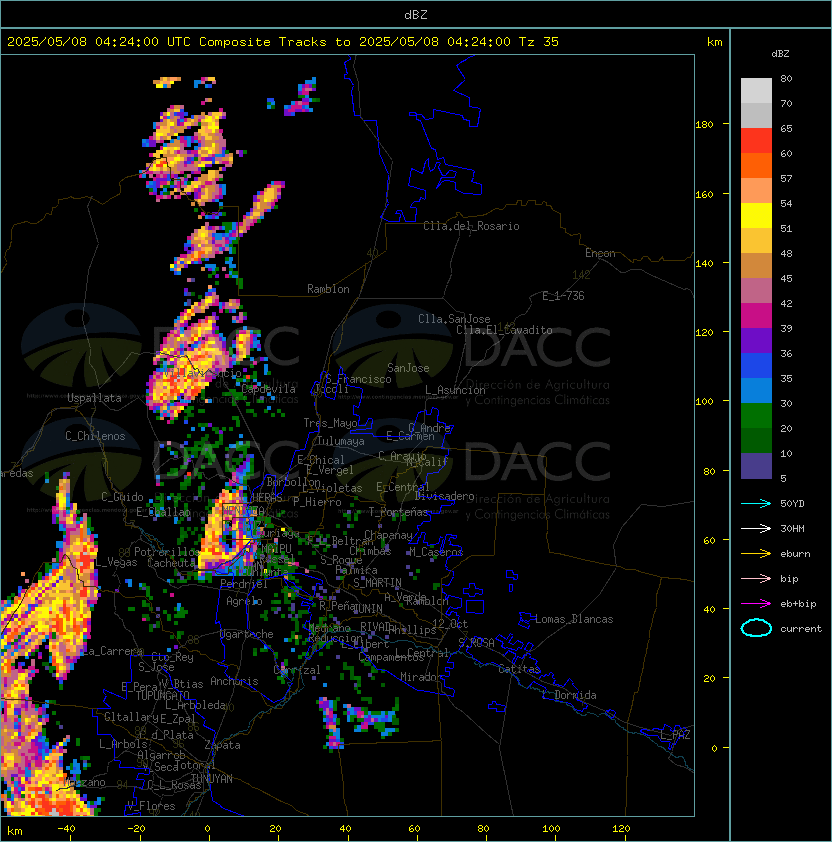Click the S_MARTIN place label
Viewport: 832px width, 842px height.
pos(377,582)
